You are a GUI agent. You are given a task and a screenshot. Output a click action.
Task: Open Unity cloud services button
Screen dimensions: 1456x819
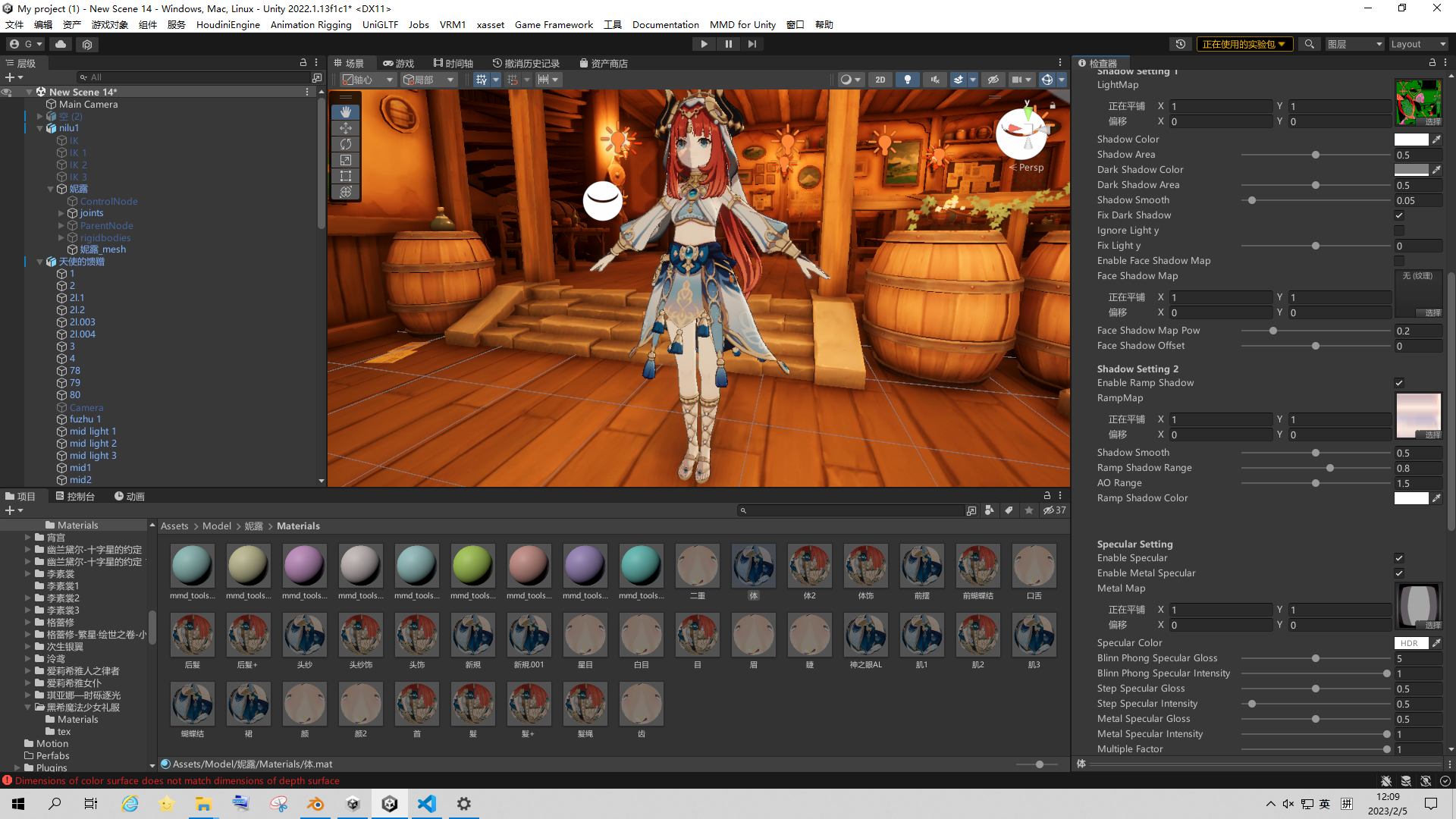click(x=61, y=44)
